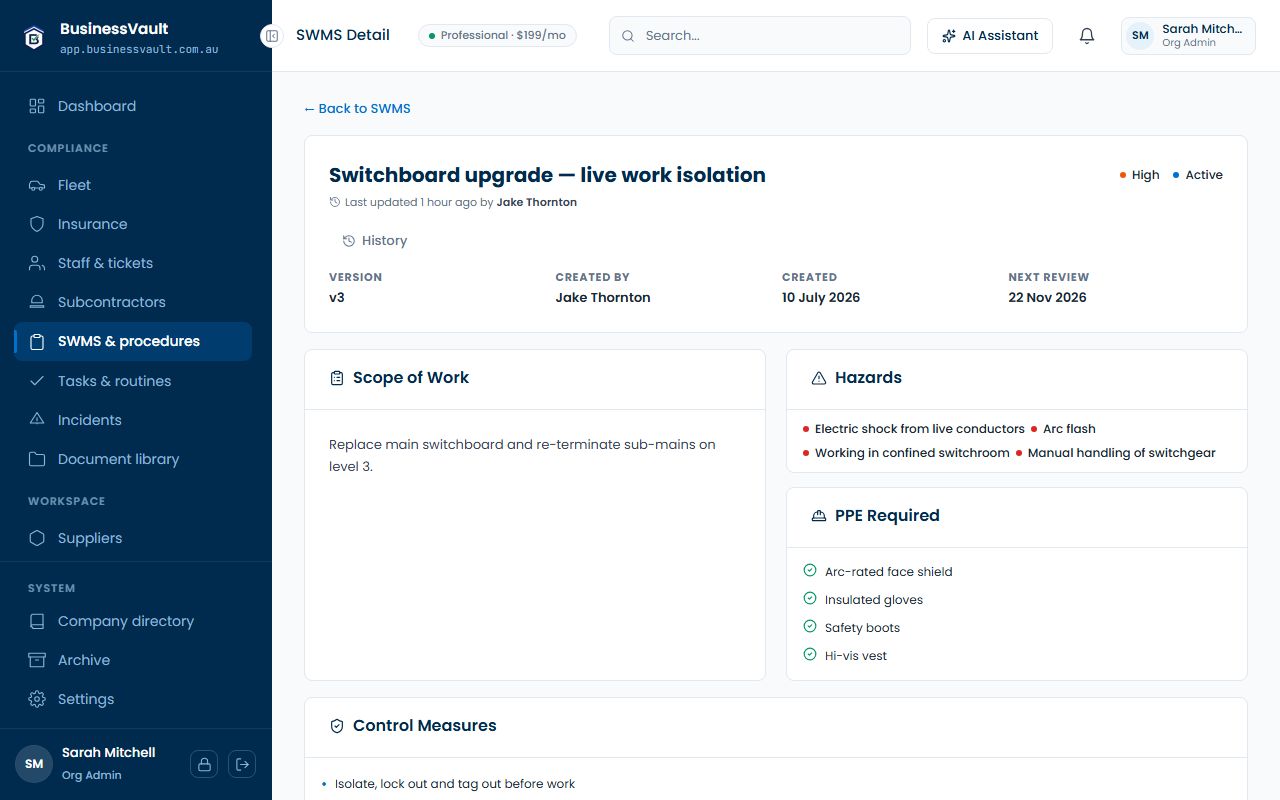Click 'Working in confined switchroom' hazard
Viewport: 1280px width, 800px height.
click(x=906, y=453)
